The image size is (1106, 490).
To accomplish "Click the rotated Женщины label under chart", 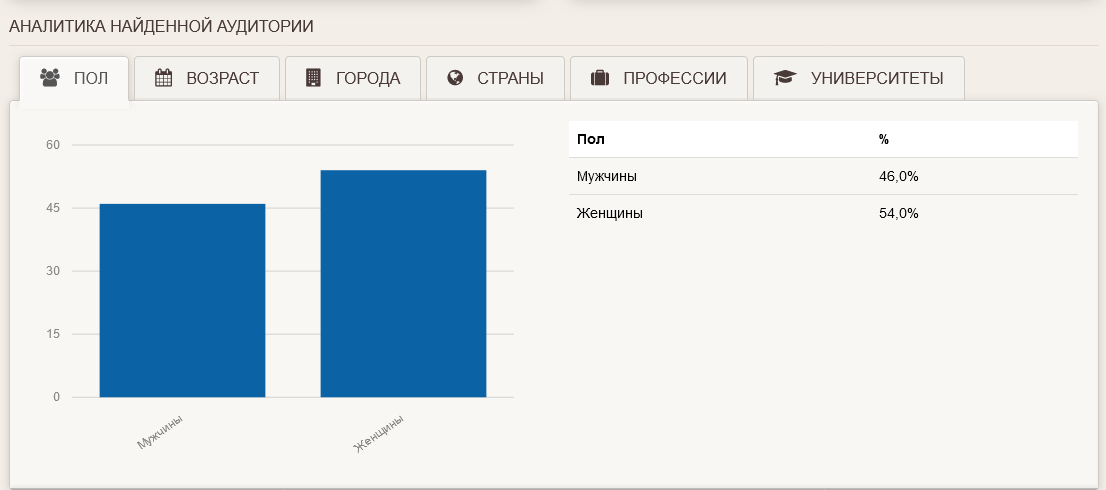I will point(380,433).
